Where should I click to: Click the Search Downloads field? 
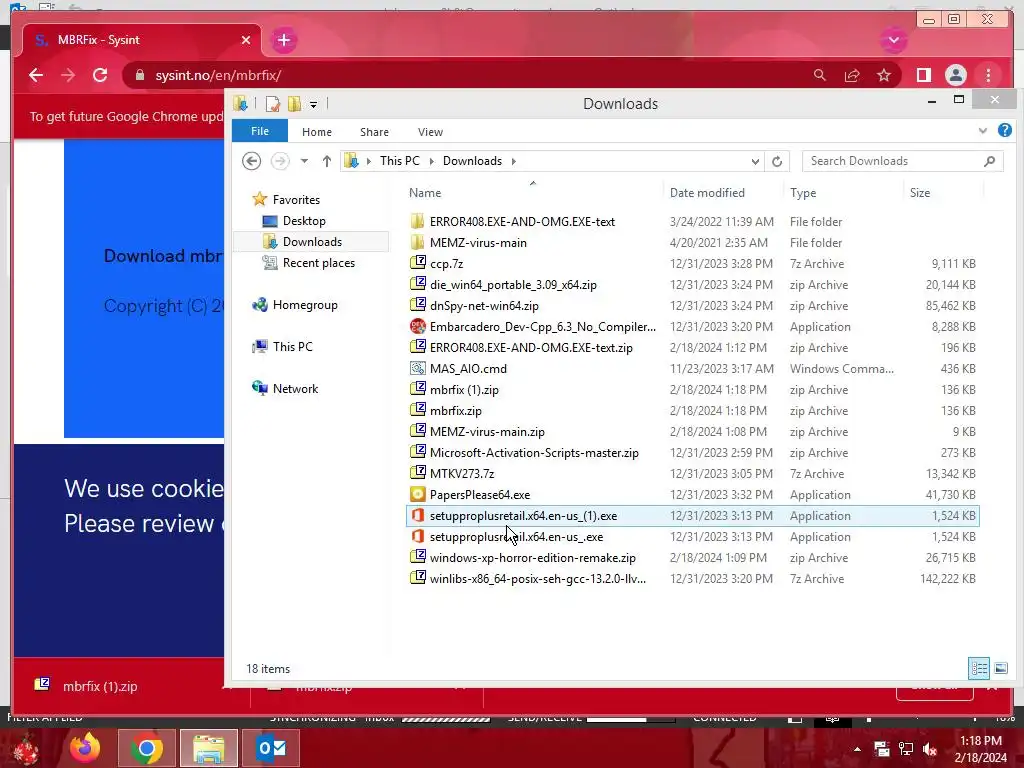[903, 161]
